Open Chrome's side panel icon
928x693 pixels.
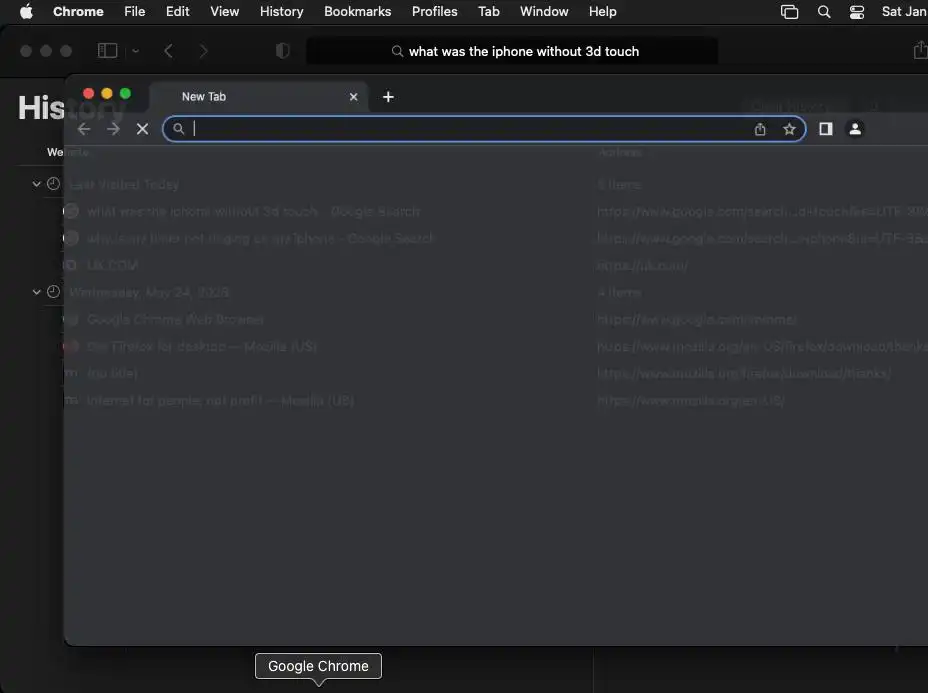(826, 129)
